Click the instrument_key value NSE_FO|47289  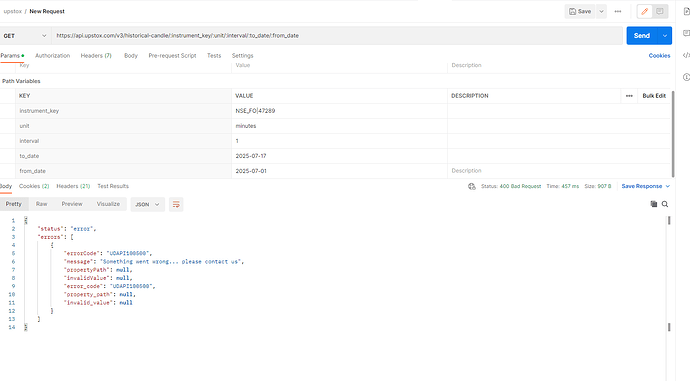pyautogui.click(x=255, y=111)
